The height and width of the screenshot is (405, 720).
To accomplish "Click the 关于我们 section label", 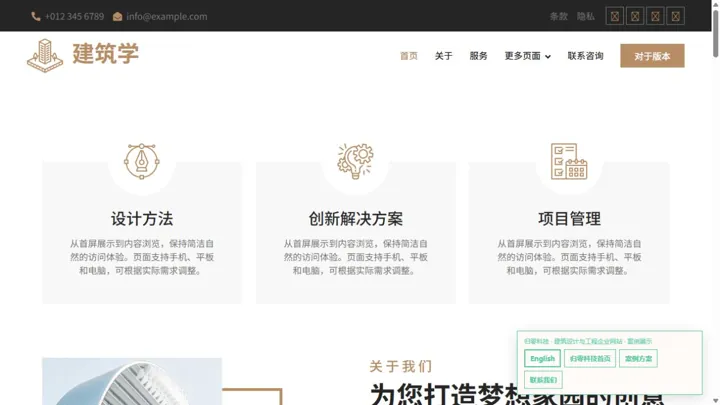I will coord(401,366).
